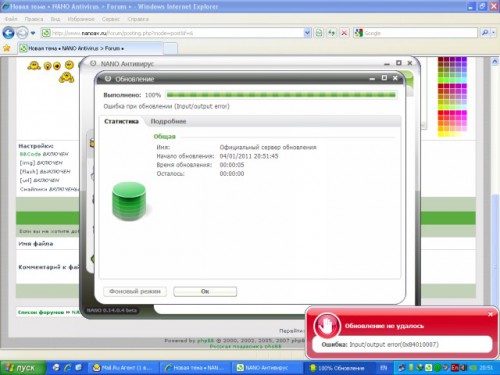500x375 pixels.
Task: Open the navigation history dropdown arrow
Action: point(33,33)
